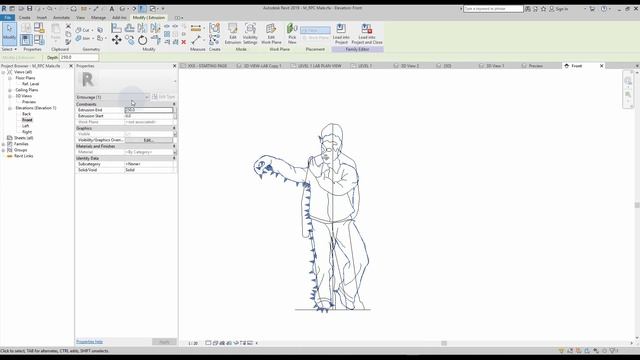The width and height of the screenshot is (640, 360).
Task: Collapse the Identity Data properties section
Action: click(x=174, y=158)
